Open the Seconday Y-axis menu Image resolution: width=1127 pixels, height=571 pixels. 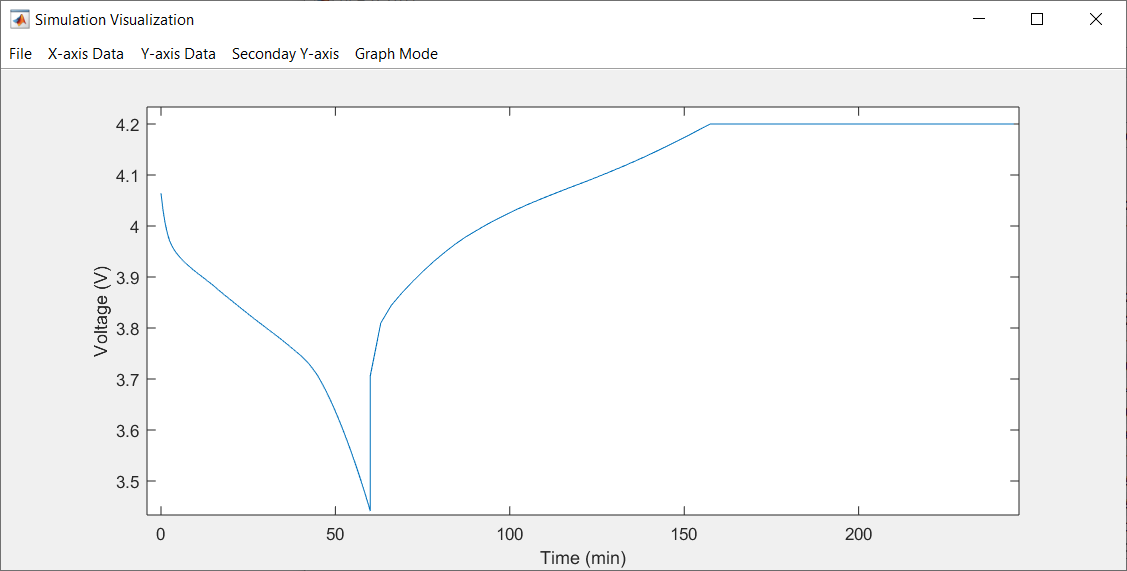tap(285, 54)
